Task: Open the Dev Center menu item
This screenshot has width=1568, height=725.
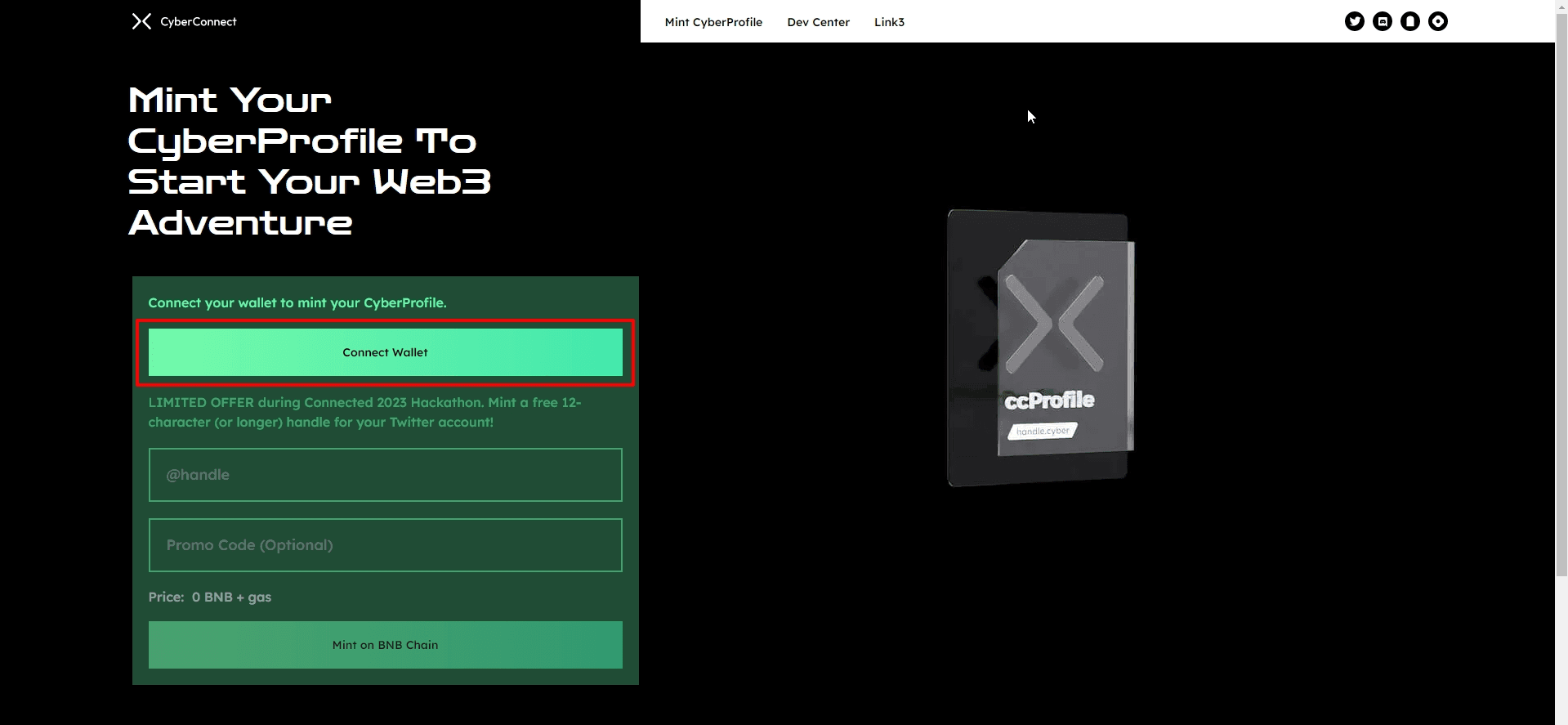Action: pos(818,22)
